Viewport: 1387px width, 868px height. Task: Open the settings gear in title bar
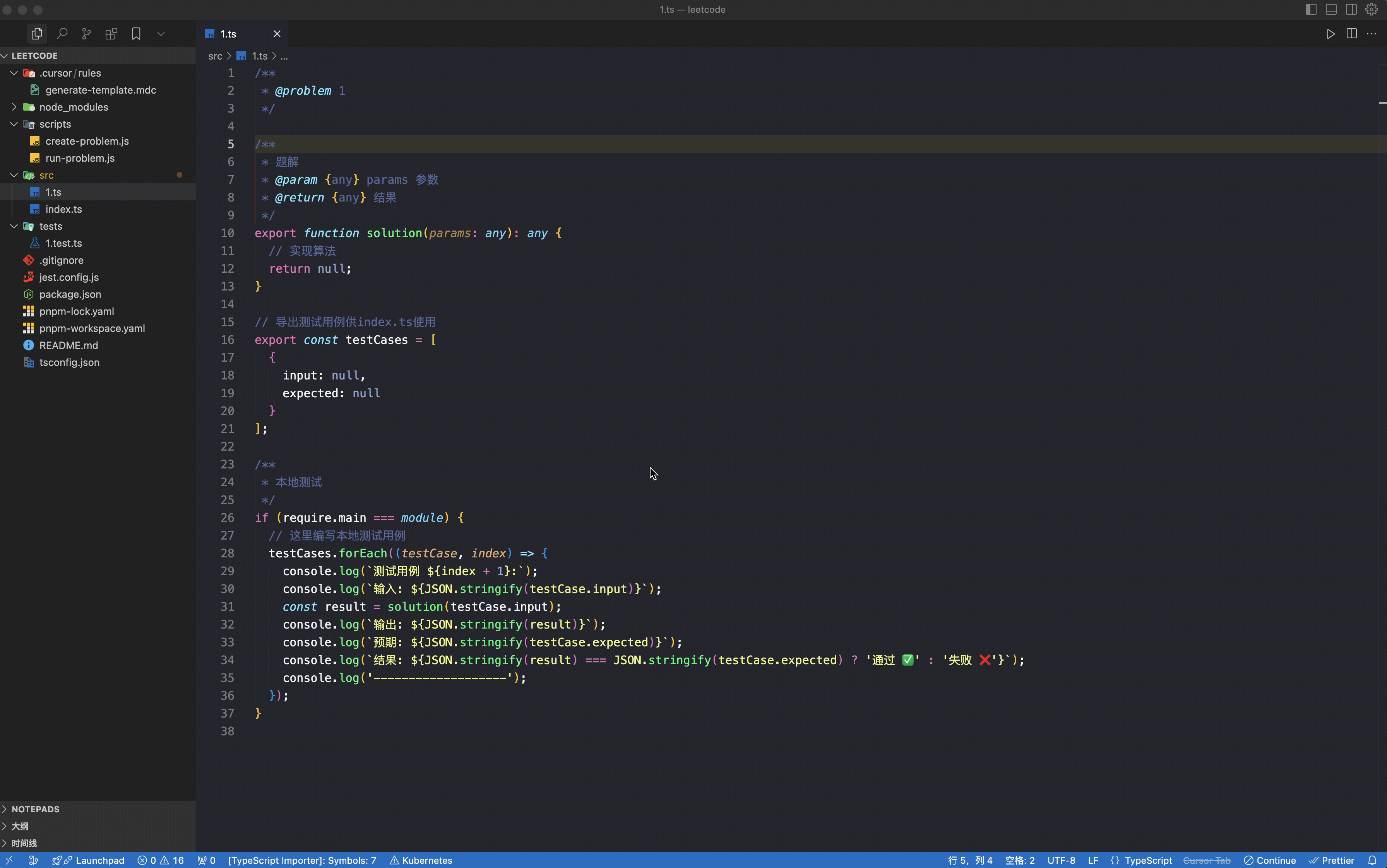tap(1372, 10)
